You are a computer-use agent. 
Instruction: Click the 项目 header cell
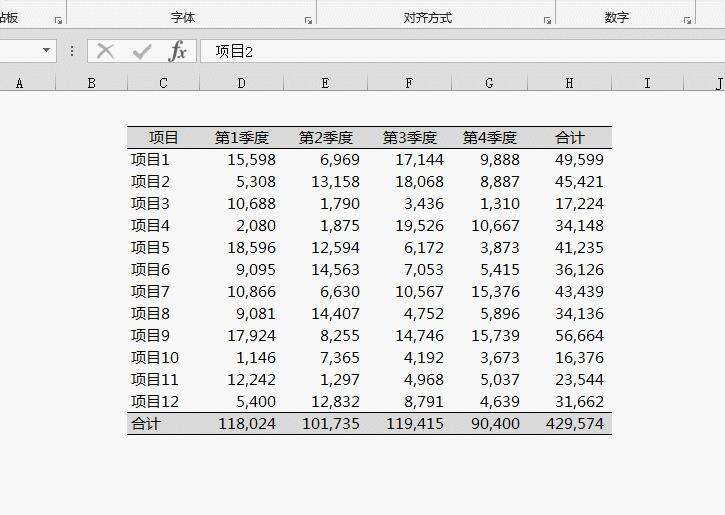(x=163, y=137)
